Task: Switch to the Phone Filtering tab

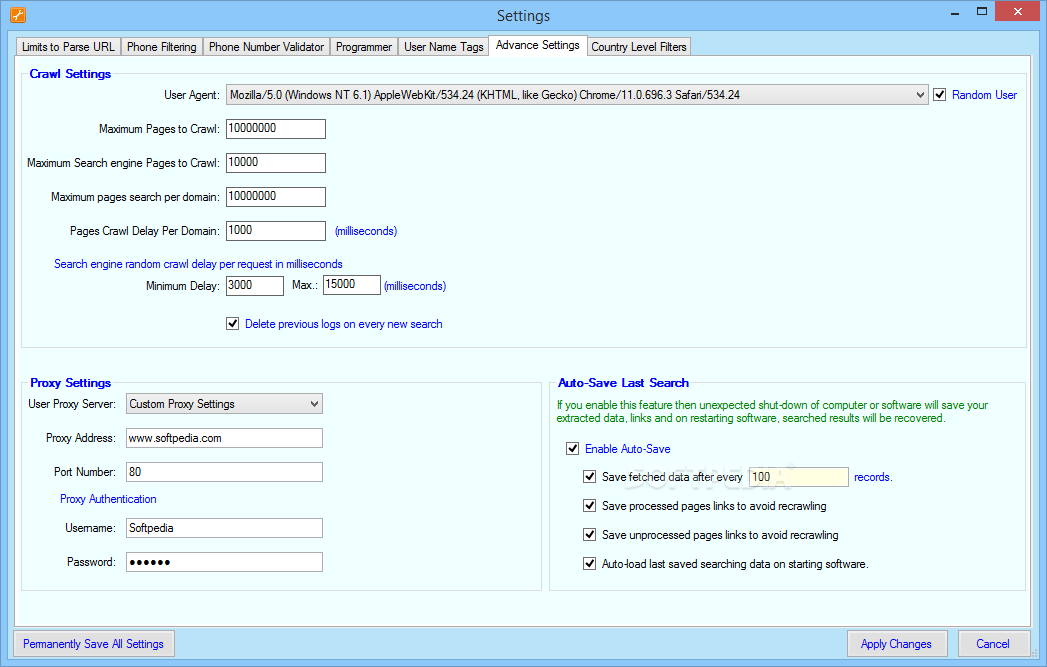Action: coord(162,47)
